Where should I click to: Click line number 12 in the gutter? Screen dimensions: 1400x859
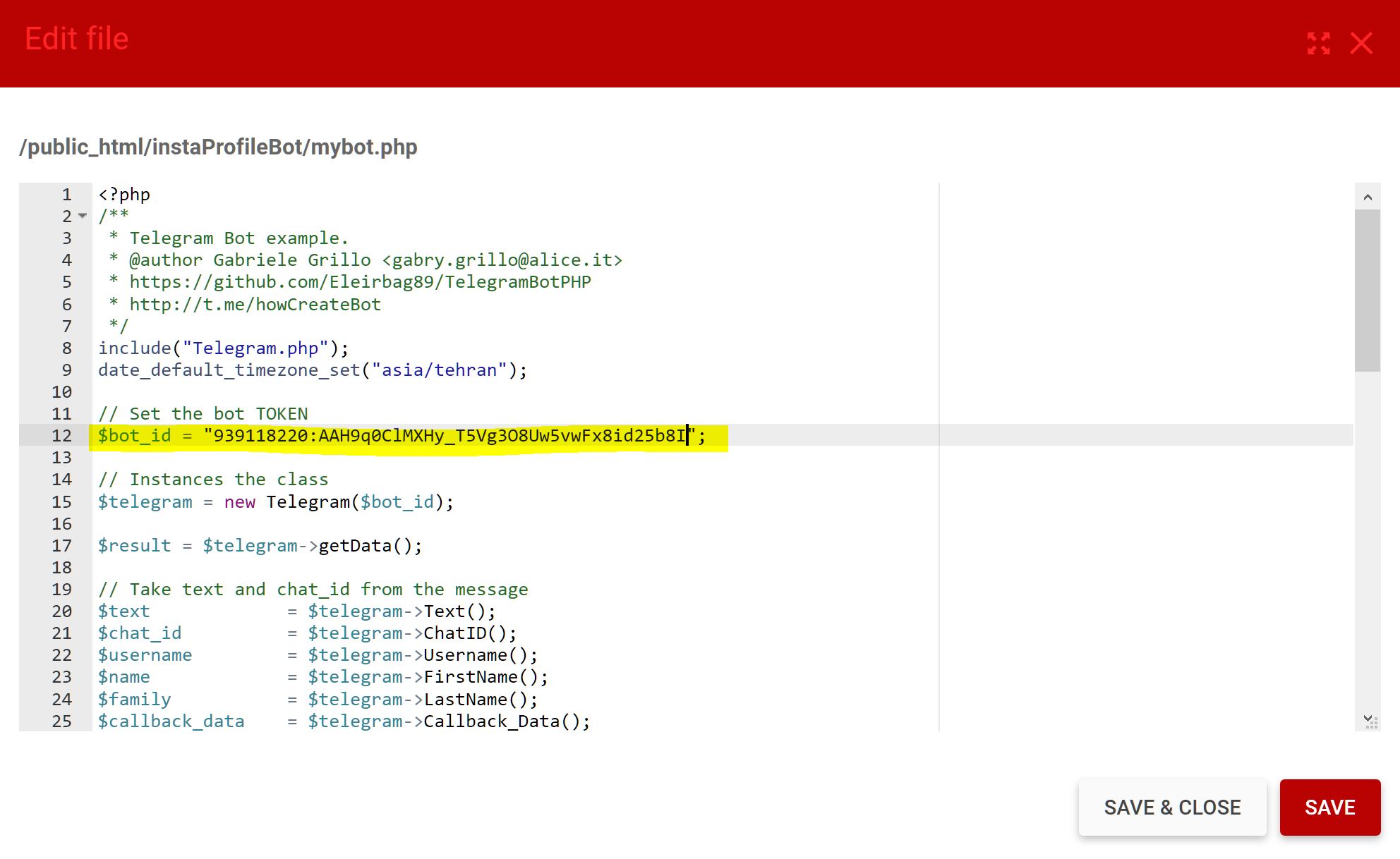coord(62,436)
